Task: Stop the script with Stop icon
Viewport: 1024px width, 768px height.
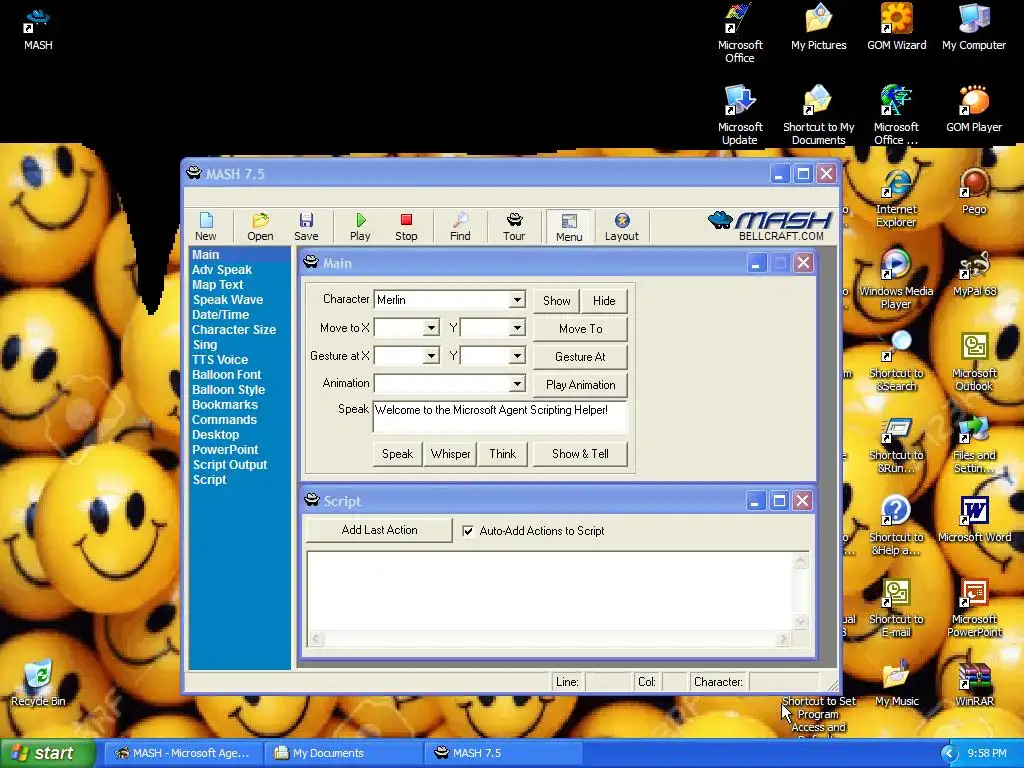Action: tap(406, 227)
